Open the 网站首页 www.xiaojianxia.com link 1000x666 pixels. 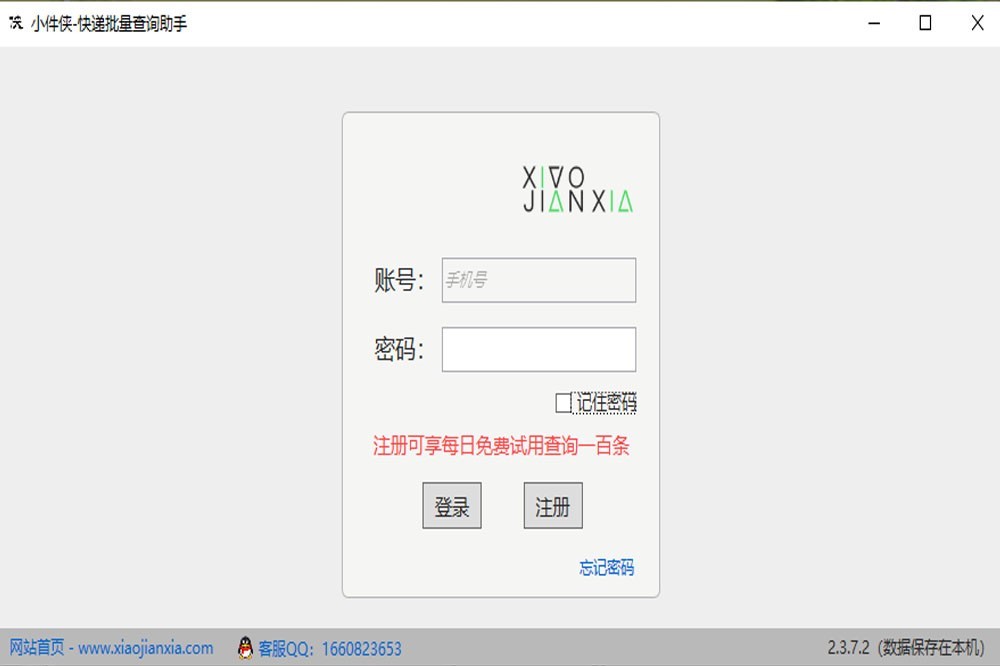coord(111,648)
